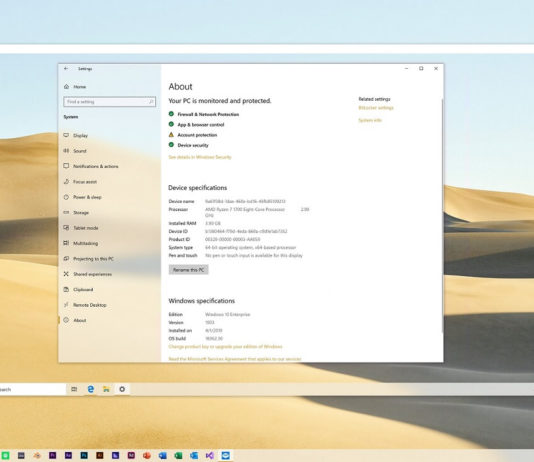
Task: Open After Effects from bottom taskbar
Action: [68, 455]
